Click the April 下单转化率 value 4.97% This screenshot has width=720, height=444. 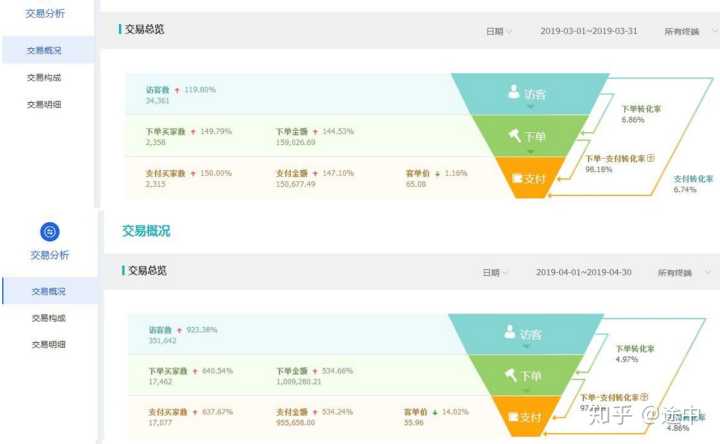[x=627, y=360]
